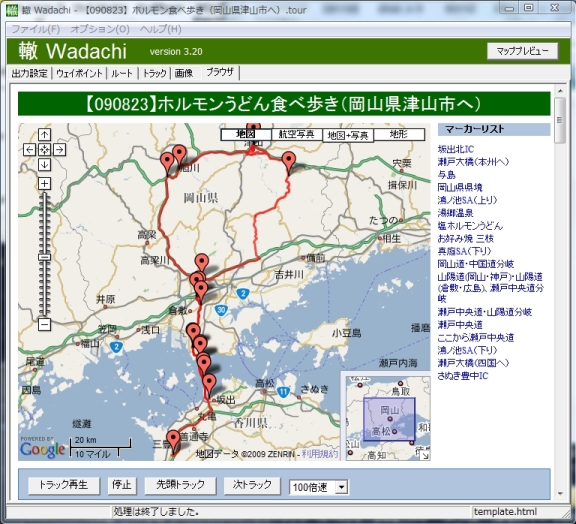Switch to the 画像 tab
This screenshot has width=576, height=524.
click(x=184, y=73)
